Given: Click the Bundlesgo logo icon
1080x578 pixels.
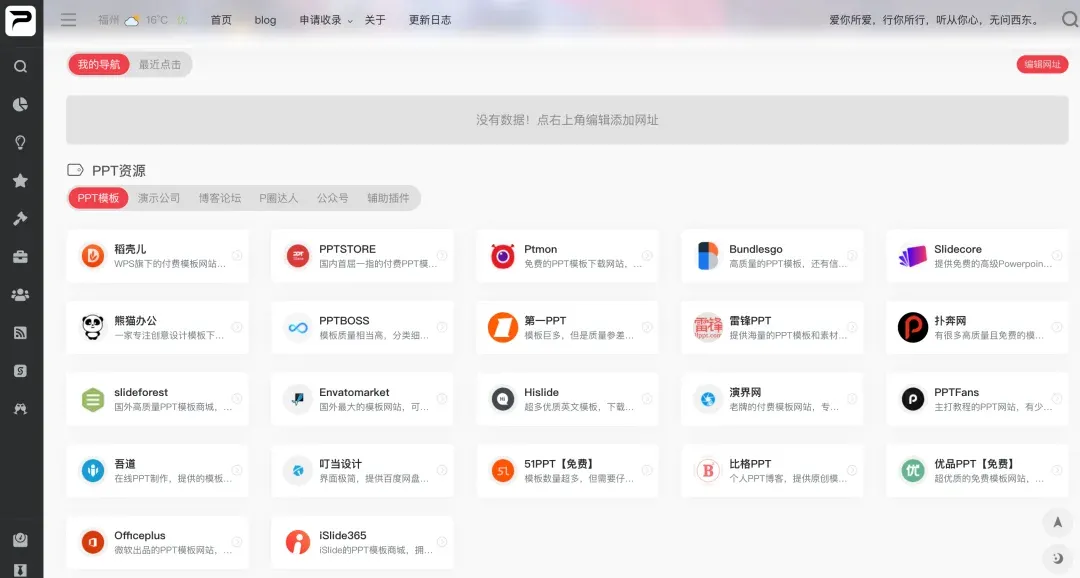Looking at the screenshot, I should [708, 256].
